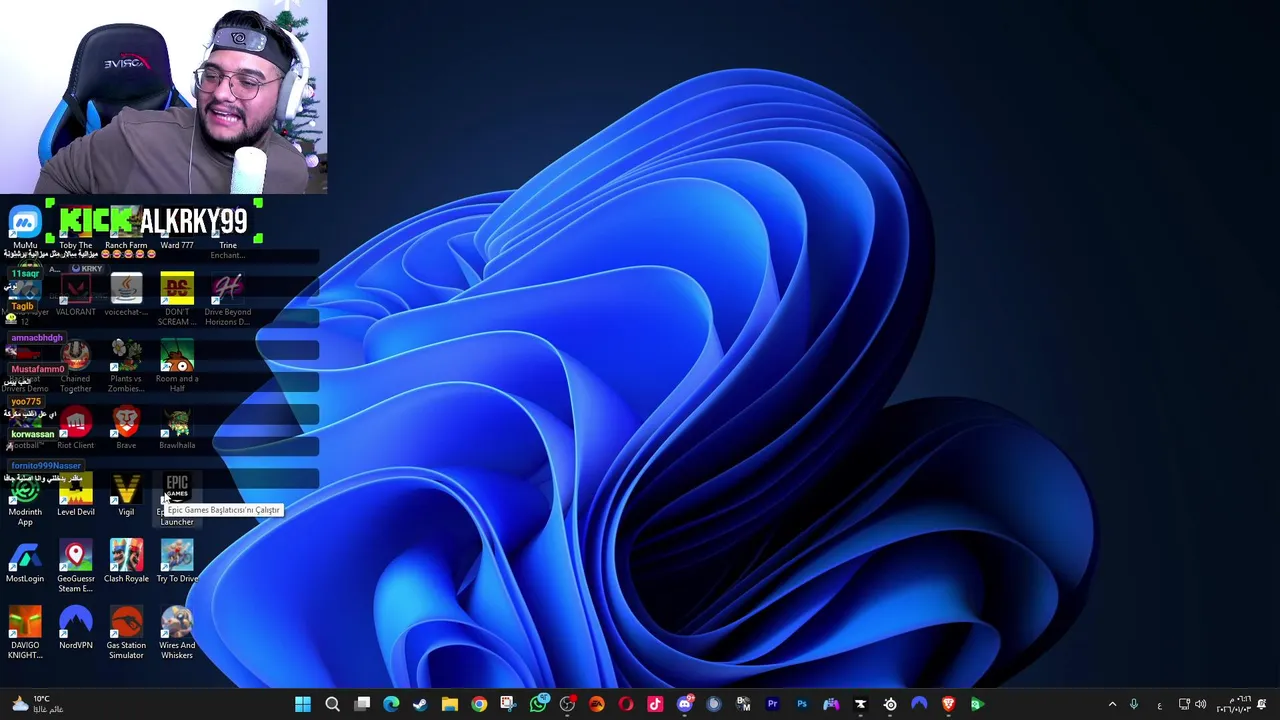Image resolution: width=1280 pixels, height=720 pixels.
Task: Launch Drive Beyond Horizons shortcut
Action: click(x=228, y=300)
